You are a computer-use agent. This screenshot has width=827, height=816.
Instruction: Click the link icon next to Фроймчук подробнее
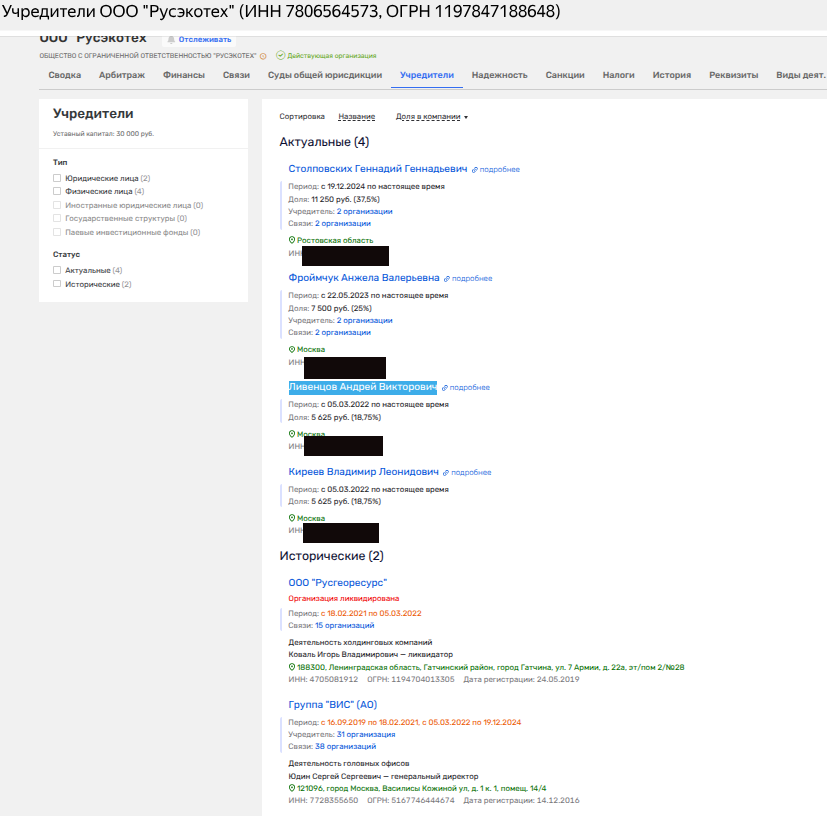click(x=448, y=279)
